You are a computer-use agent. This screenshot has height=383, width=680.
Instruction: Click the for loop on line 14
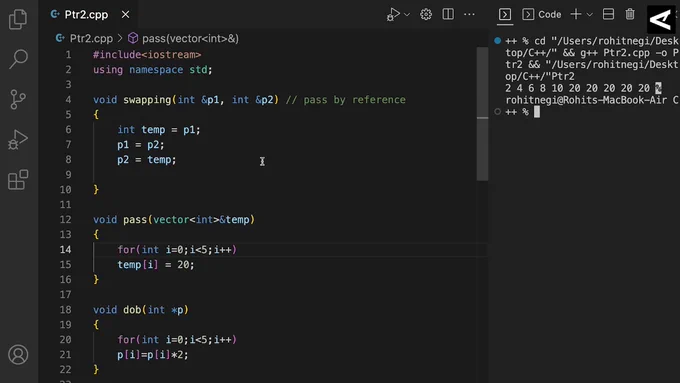(177, 250)
